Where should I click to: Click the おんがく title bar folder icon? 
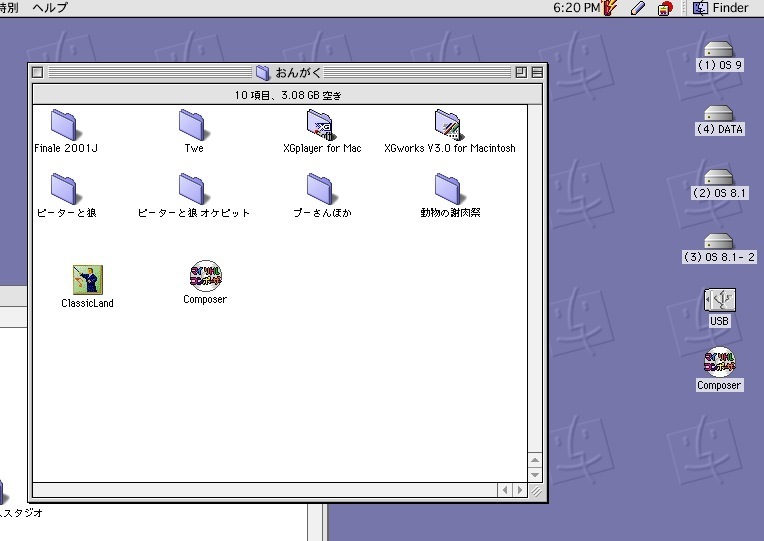point(263,73)
